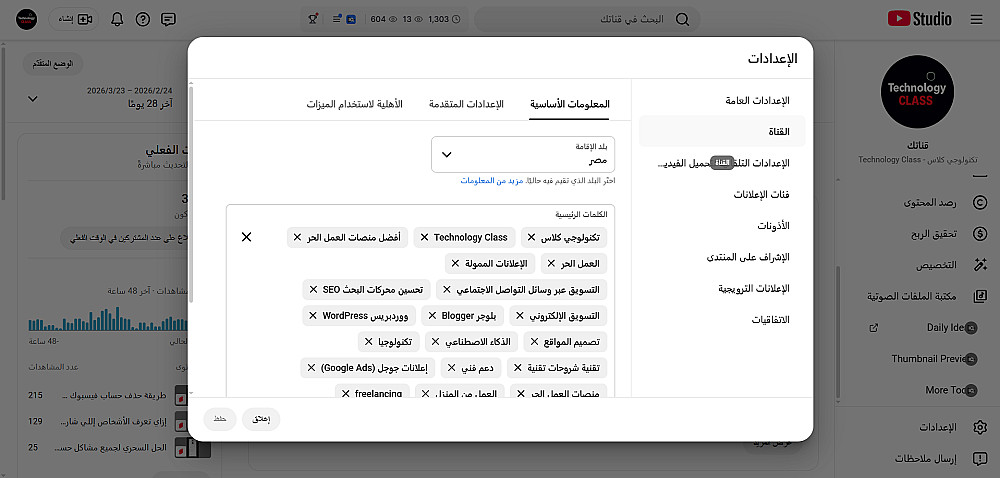The image size is (1000, 478).
Task: Select الأذونات in settings menu
Action: coord(723,226)
